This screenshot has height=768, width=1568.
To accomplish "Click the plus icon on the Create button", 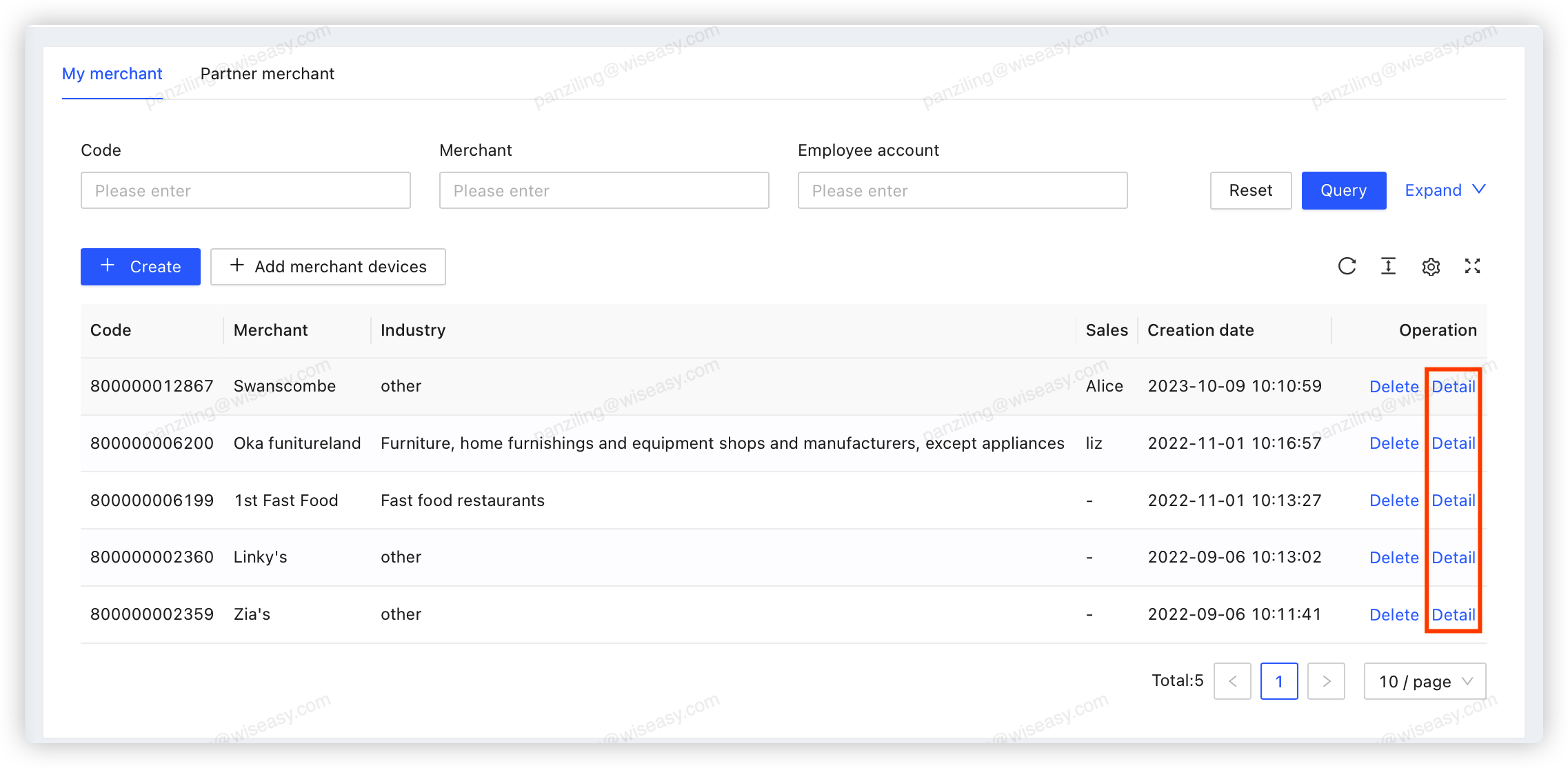I will point(108,267).
